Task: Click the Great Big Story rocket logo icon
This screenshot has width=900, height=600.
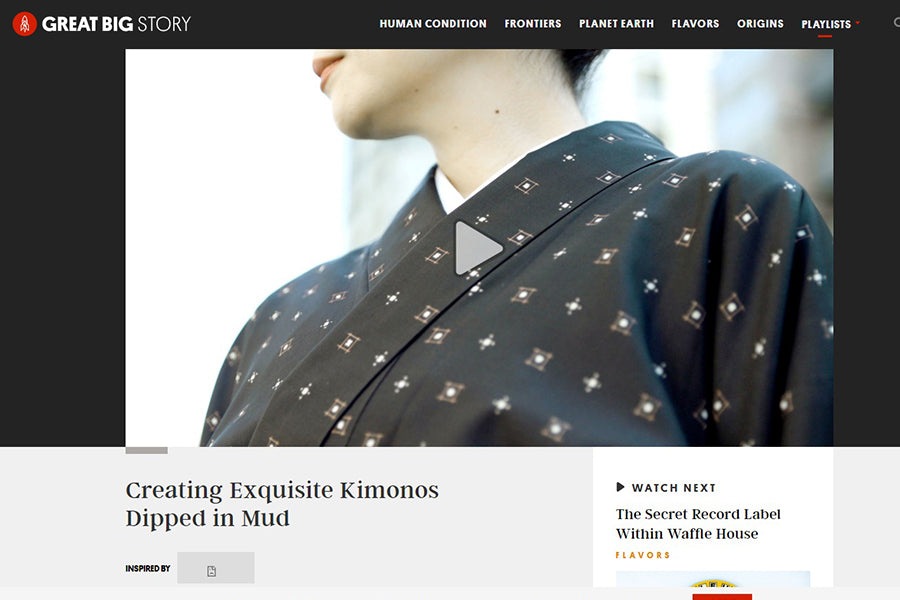Action: [x=25, y=24]
